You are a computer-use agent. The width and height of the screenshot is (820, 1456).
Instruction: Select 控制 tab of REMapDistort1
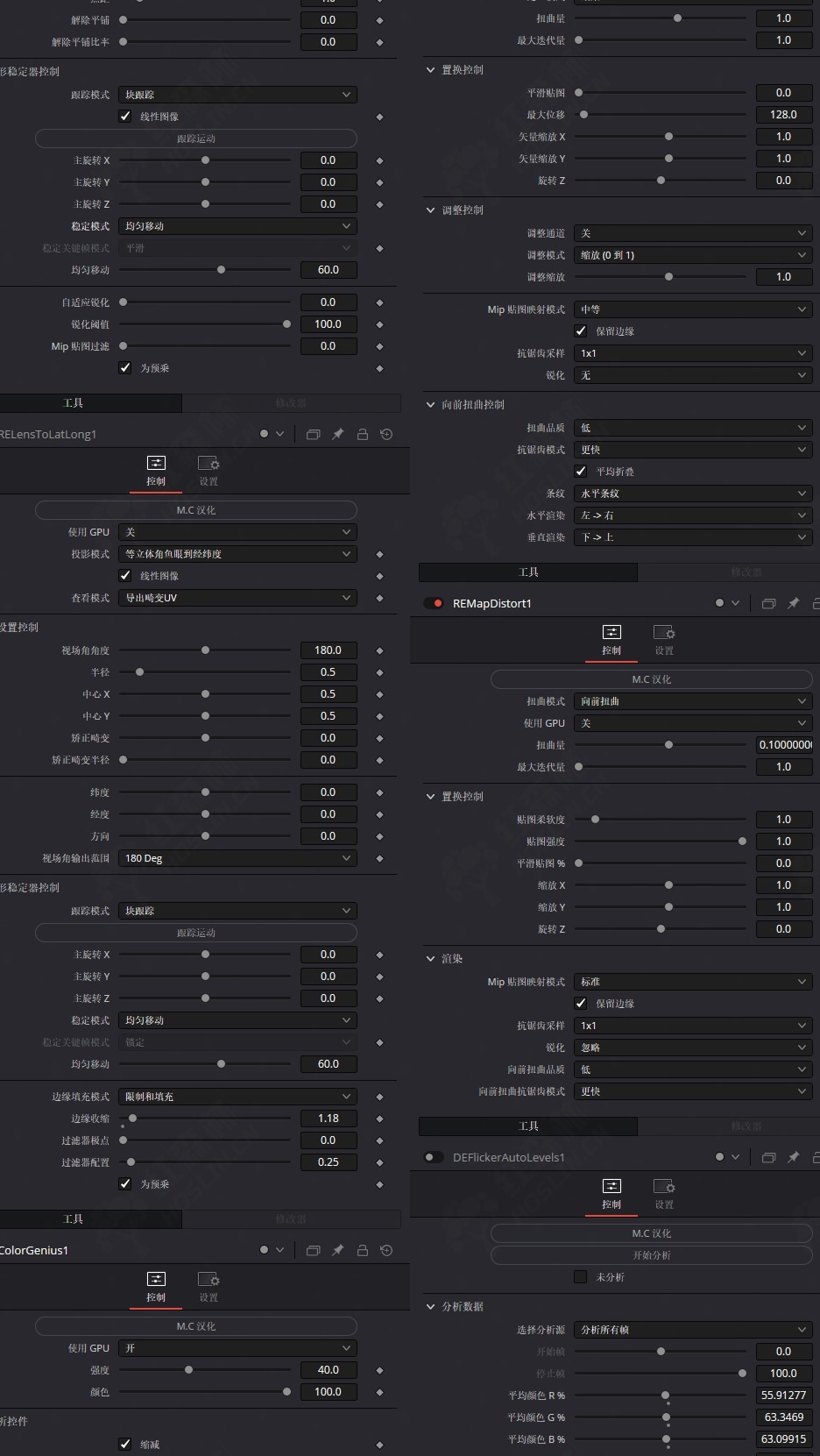611,640
